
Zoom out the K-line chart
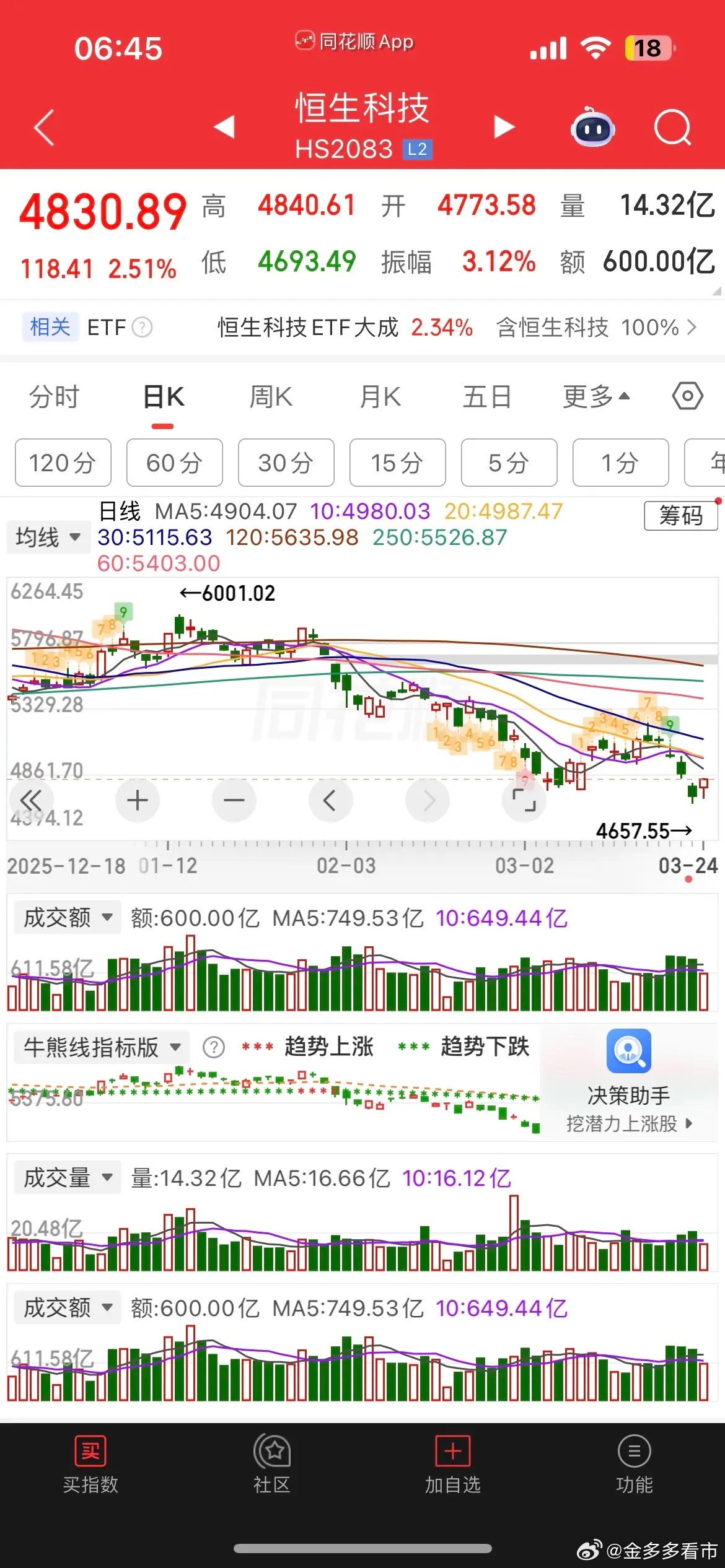pos(234,800)
